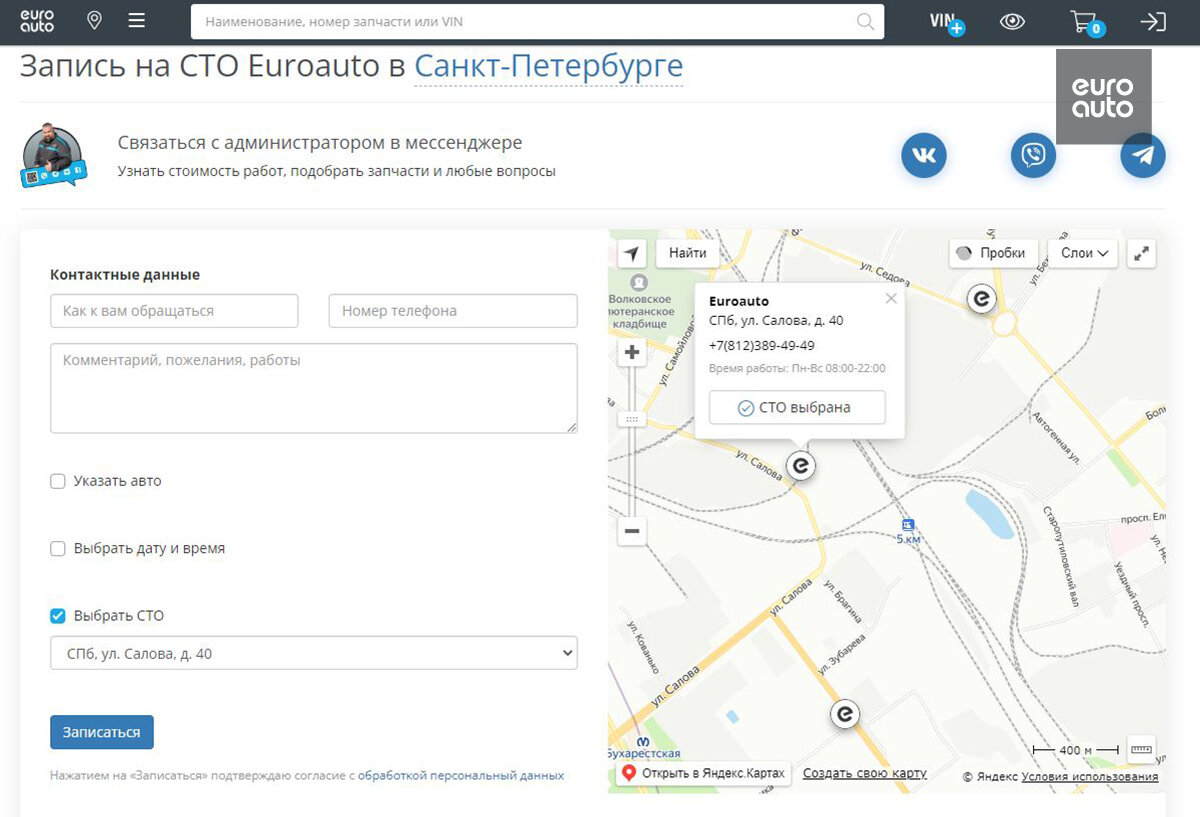This screenshot has height=817, width=1200.
Task: Focus the Номер телефона field
Action: click(x=453, y=311)
